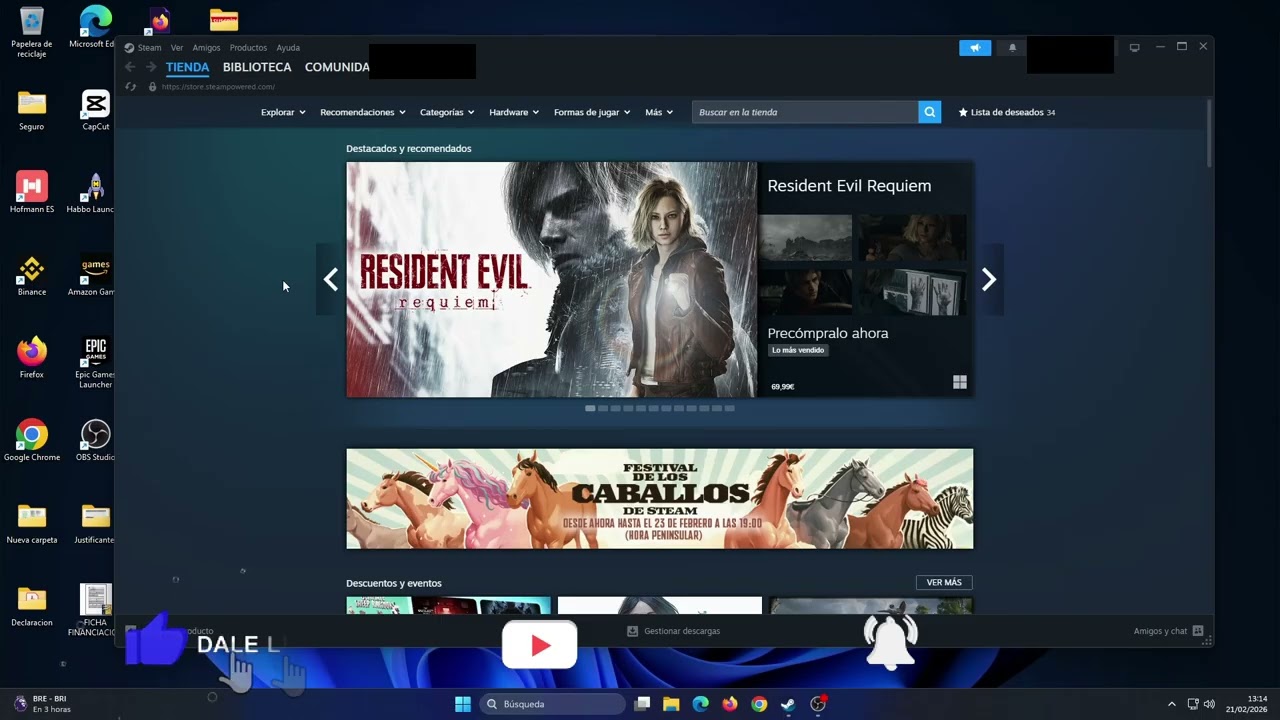The image size is (1280, 720).
Task: Open the Steam menu in title bar
Action: (143, 48)
